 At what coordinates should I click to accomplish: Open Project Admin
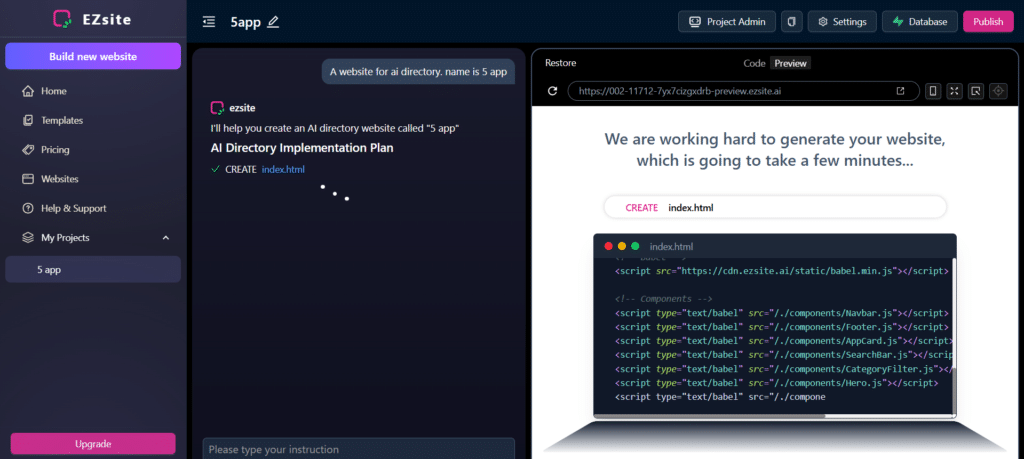(727, 22)
